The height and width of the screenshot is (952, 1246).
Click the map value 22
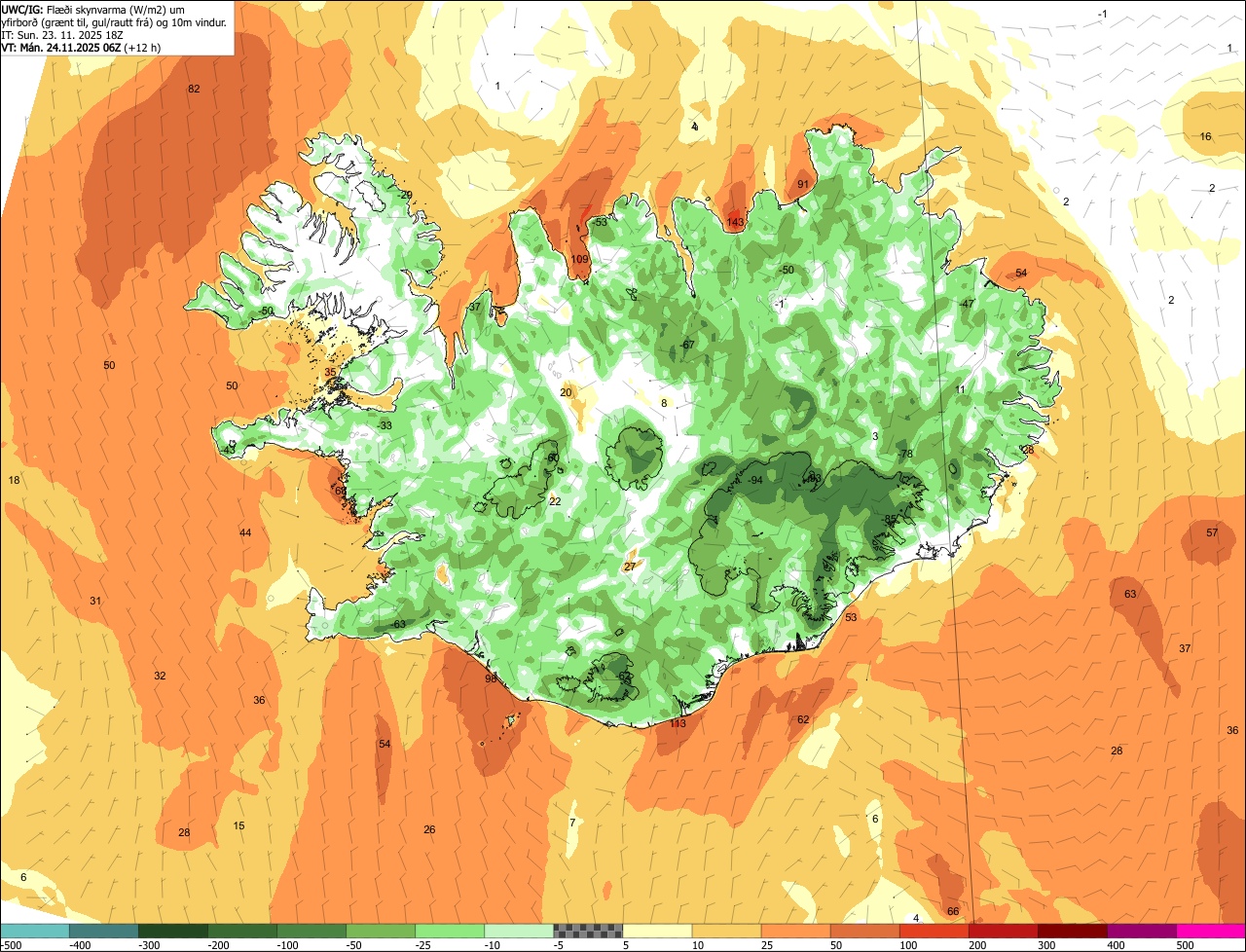point(555,501)
